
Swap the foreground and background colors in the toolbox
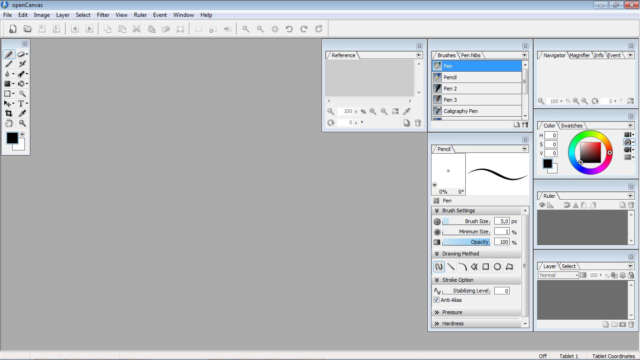coord(22,134)
